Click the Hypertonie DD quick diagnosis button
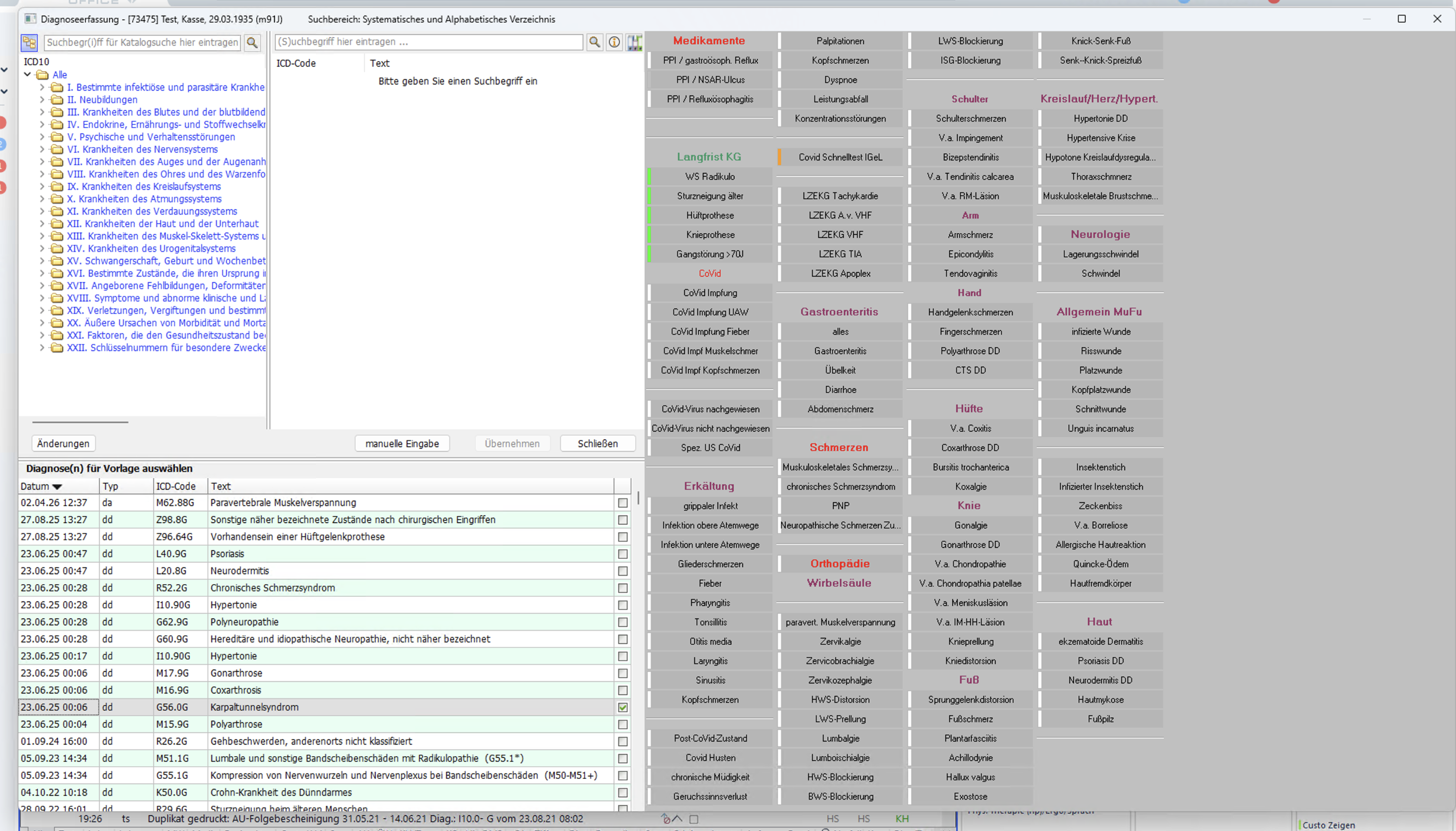The height and width of the screenshot is (831, 1456). click(x=1100, y=119)
